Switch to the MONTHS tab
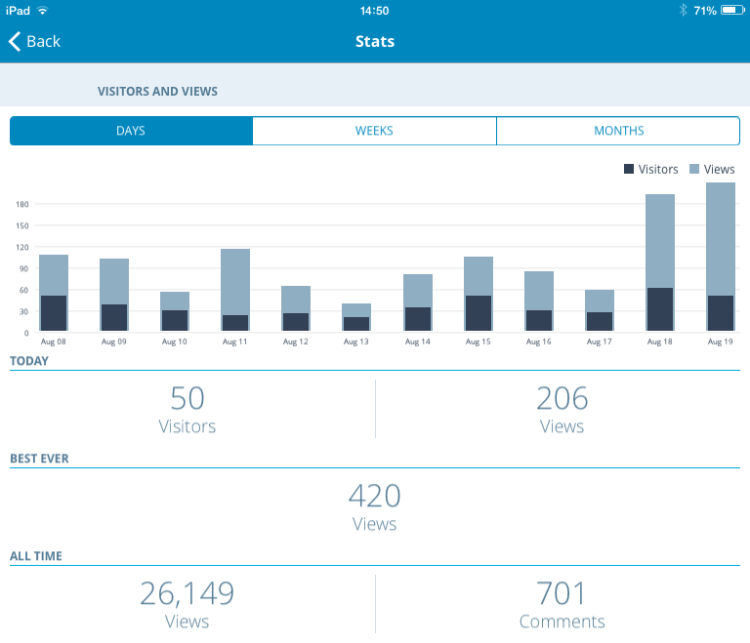The image size is (750, 643). [618, 131]
